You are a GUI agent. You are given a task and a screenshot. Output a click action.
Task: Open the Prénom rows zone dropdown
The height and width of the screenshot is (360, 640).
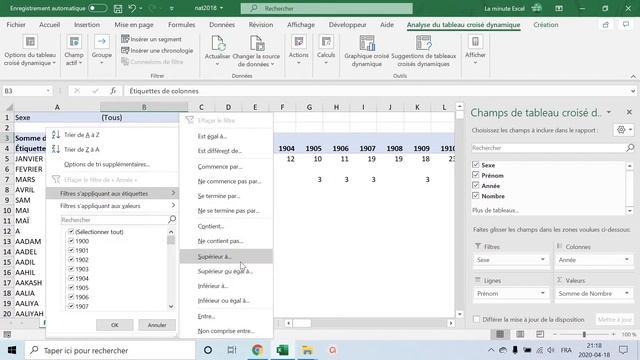tap(542, 293)
